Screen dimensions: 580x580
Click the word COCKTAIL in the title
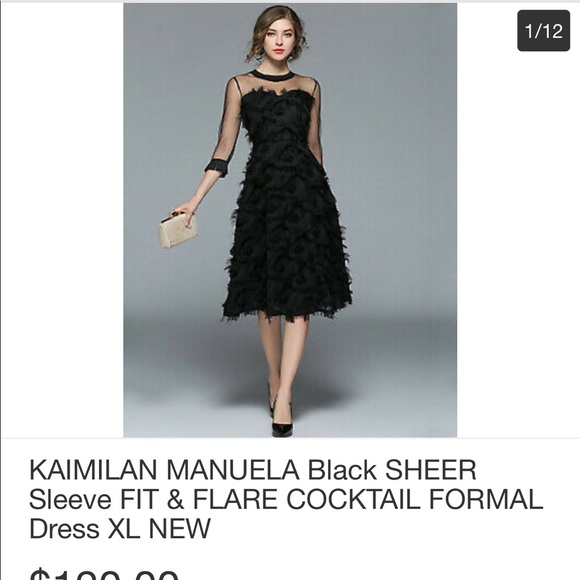coord(353,499)
